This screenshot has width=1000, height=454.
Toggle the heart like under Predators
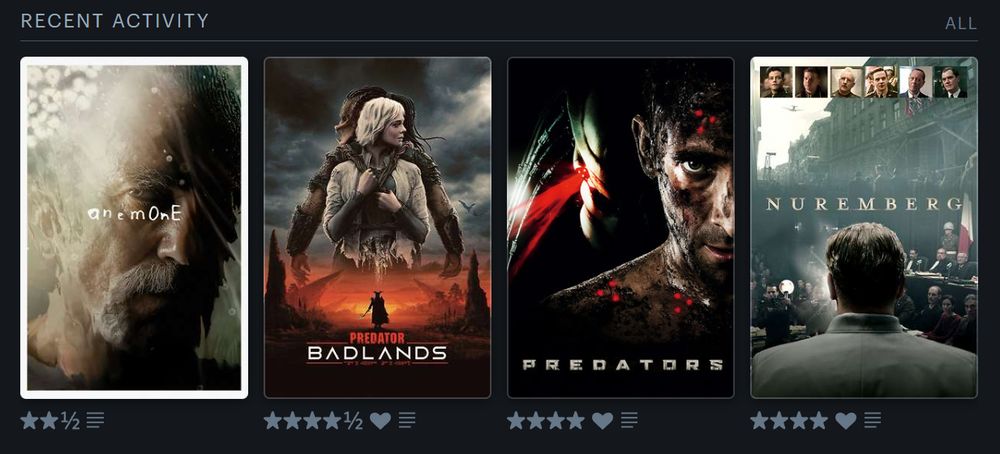(602, 420)
